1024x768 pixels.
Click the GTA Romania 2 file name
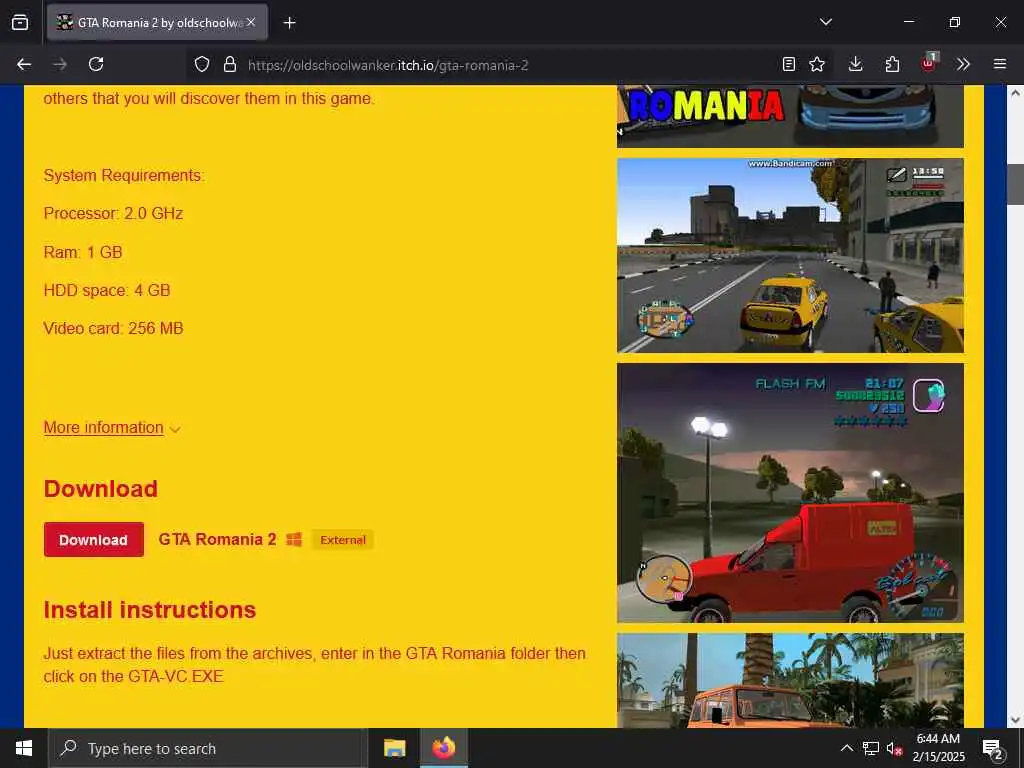click(x=217, y=539)
